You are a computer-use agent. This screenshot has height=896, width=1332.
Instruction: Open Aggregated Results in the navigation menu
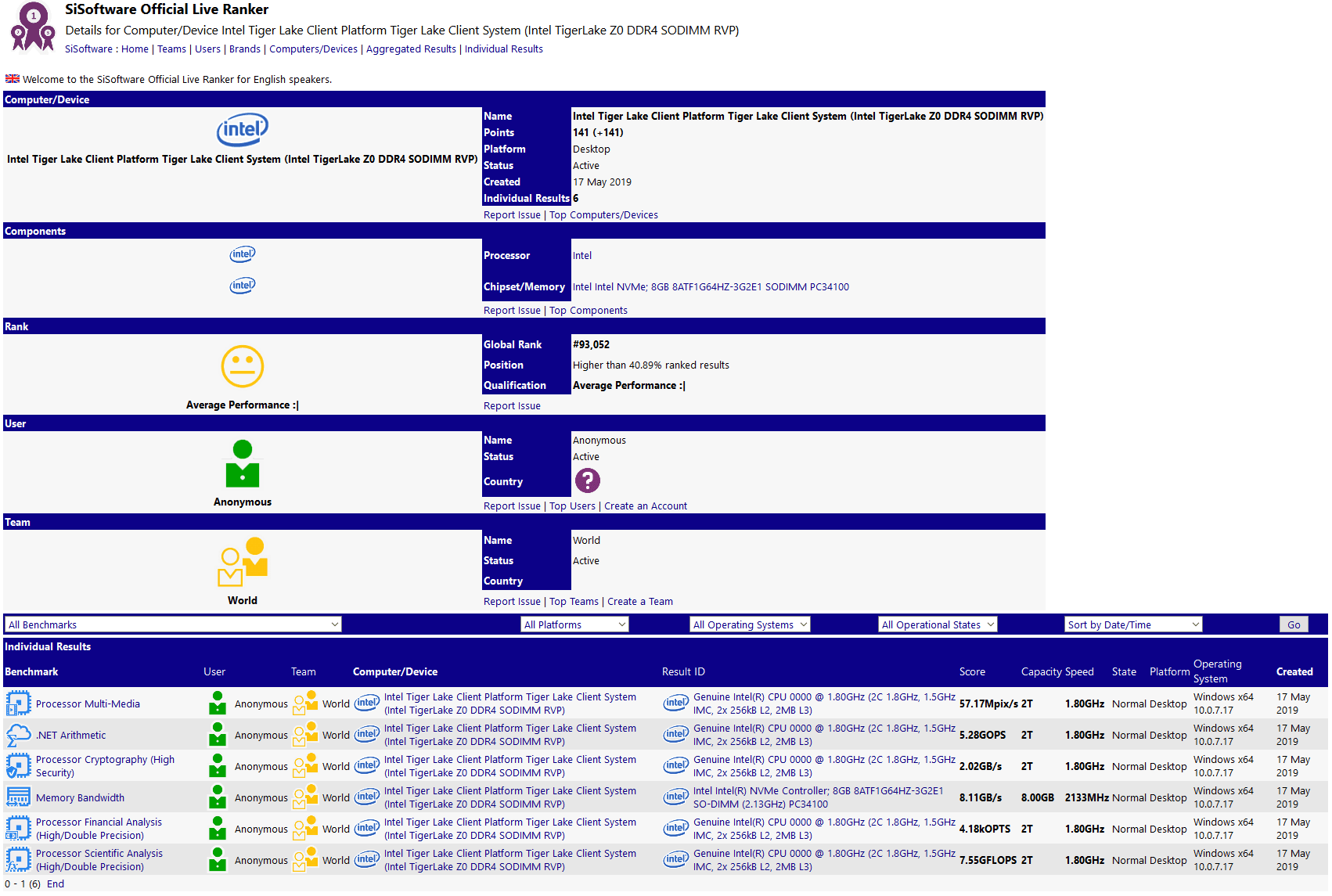pyautogui.click(x=411, y=49)
